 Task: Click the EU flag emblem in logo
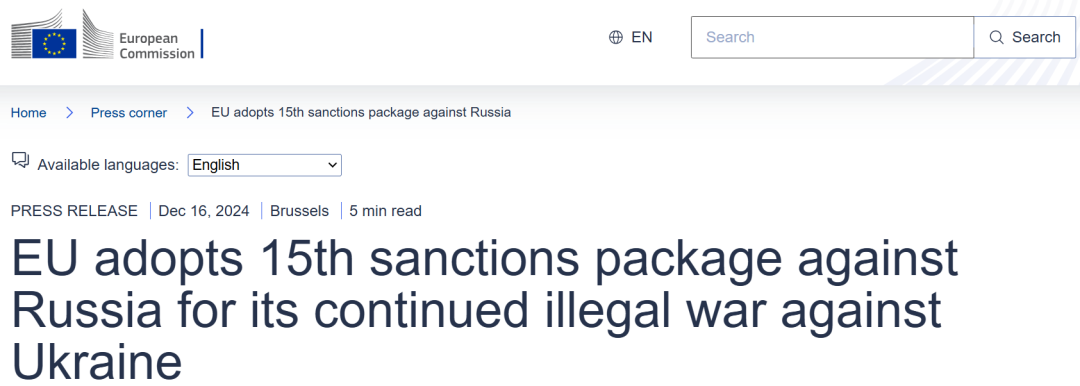(x=54, y=43)
